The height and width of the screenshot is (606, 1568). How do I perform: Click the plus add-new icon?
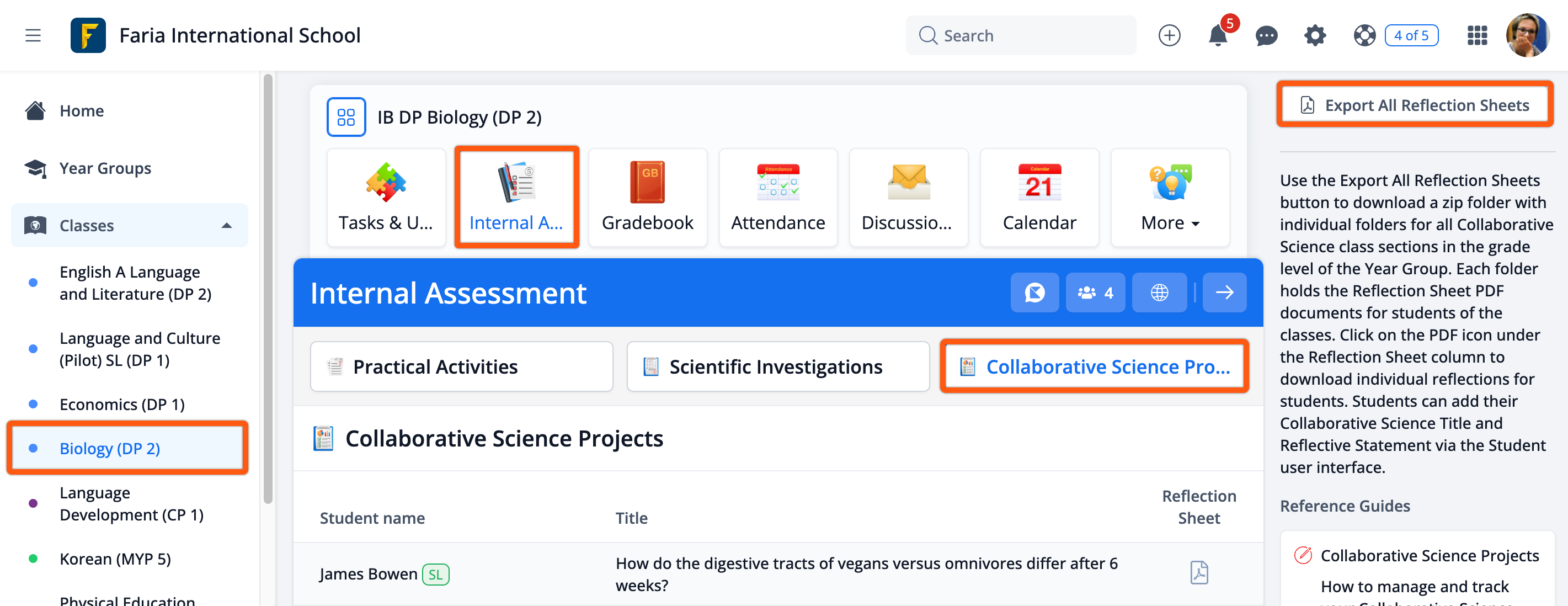pos(1169,35)
